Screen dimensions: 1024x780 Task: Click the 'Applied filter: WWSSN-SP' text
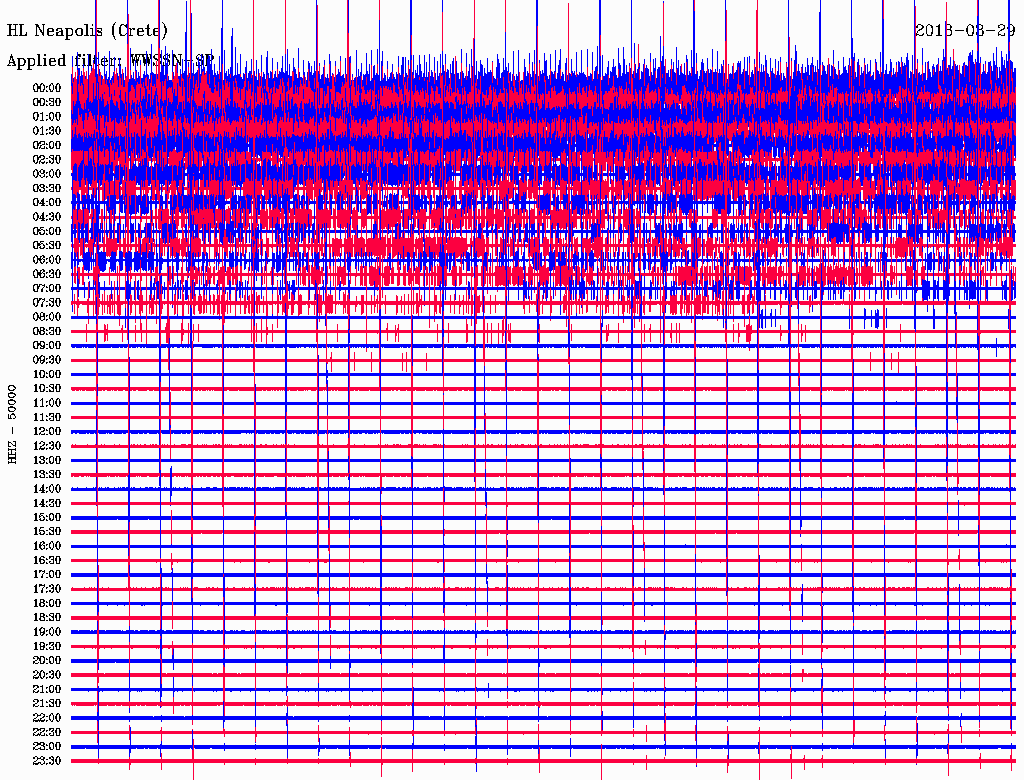110,61
